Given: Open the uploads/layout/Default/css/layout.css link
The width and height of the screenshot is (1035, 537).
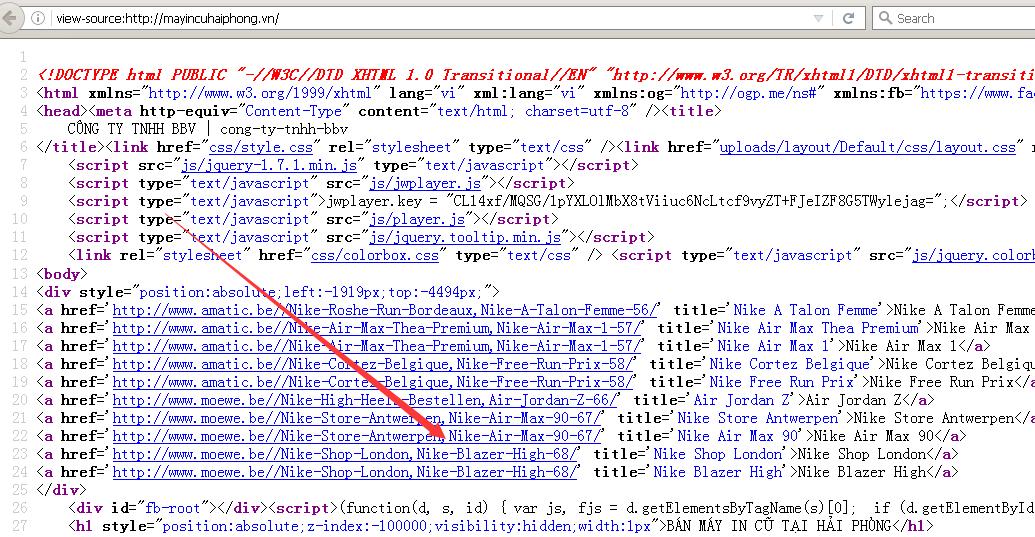Looking at the screenshot, I should tap(867, 147).
